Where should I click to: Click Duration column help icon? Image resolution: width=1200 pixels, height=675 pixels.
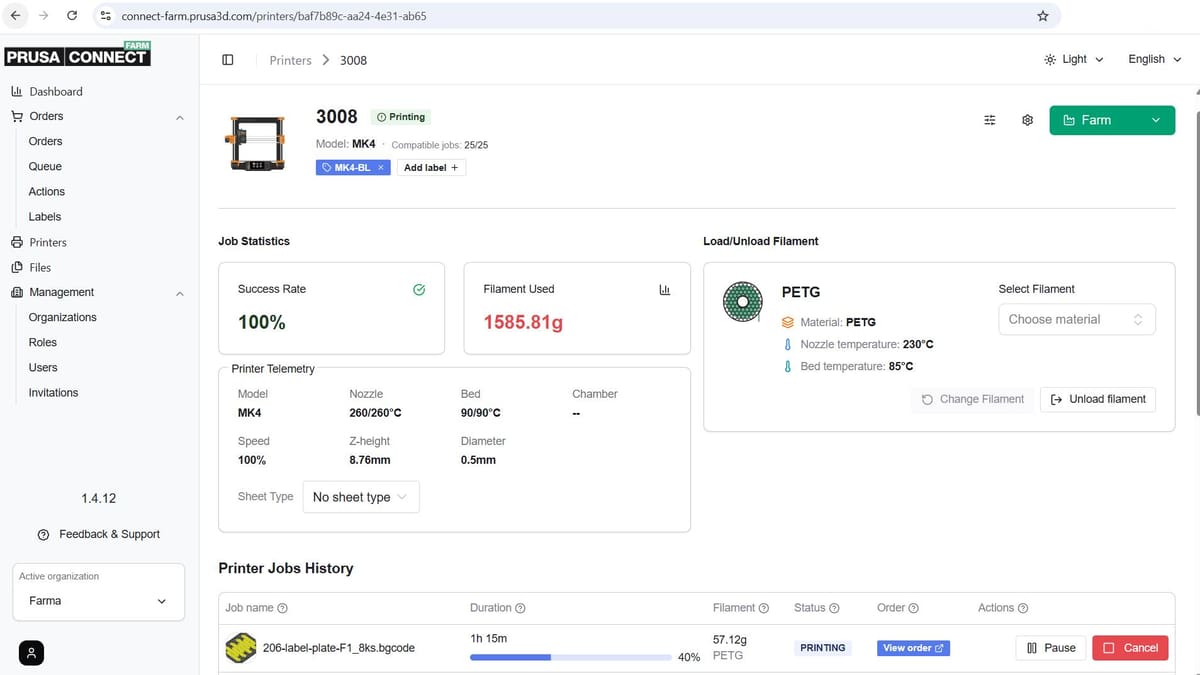[x=520, y=608]
